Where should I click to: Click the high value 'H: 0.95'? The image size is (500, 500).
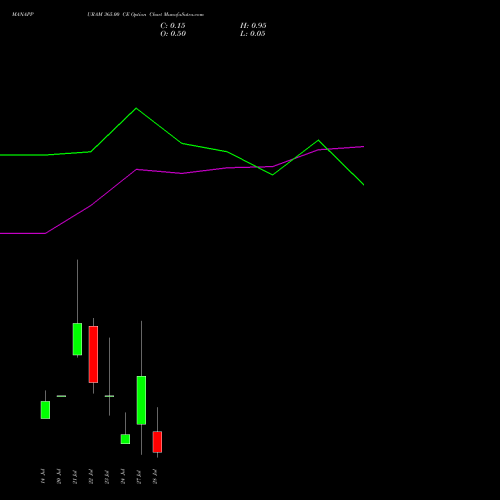[253, 26]
